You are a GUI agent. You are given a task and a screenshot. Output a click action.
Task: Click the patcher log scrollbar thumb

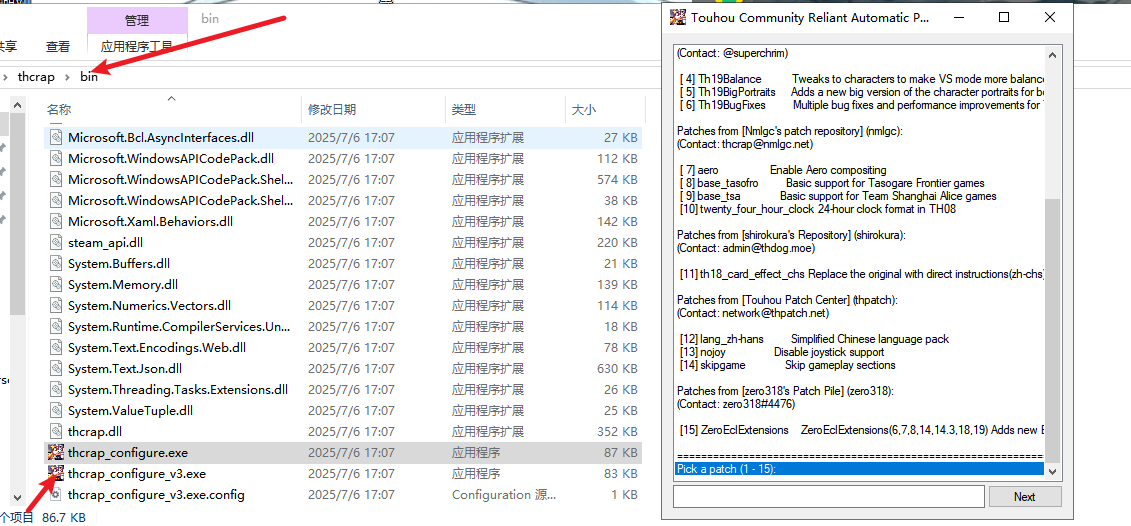click(1052, 330)
